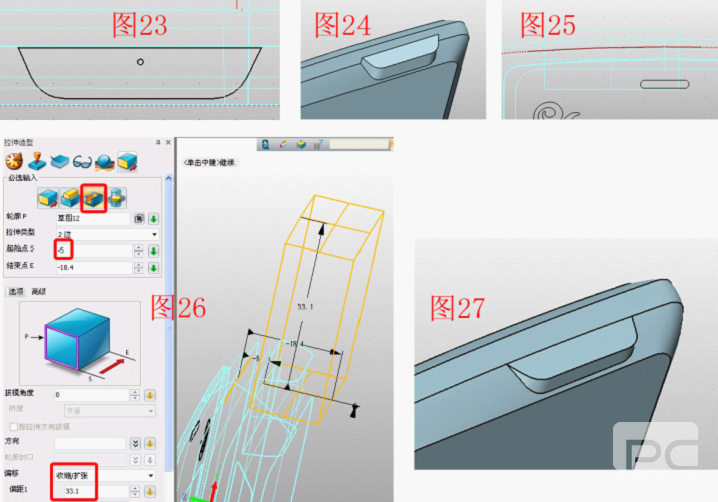The image size is (718, 502).
Task: Click the stamp icon in panel toolbar
Action: (x=36, y=161)
